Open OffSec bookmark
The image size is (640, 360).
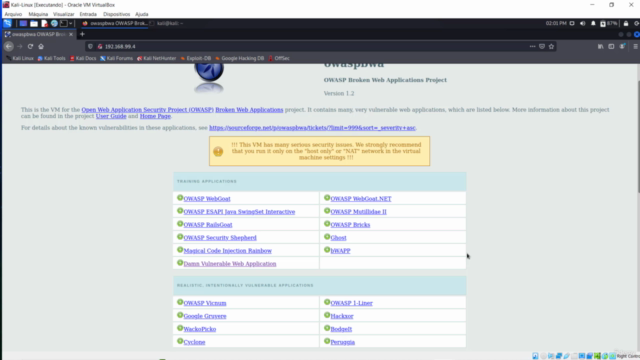(279, 58)
